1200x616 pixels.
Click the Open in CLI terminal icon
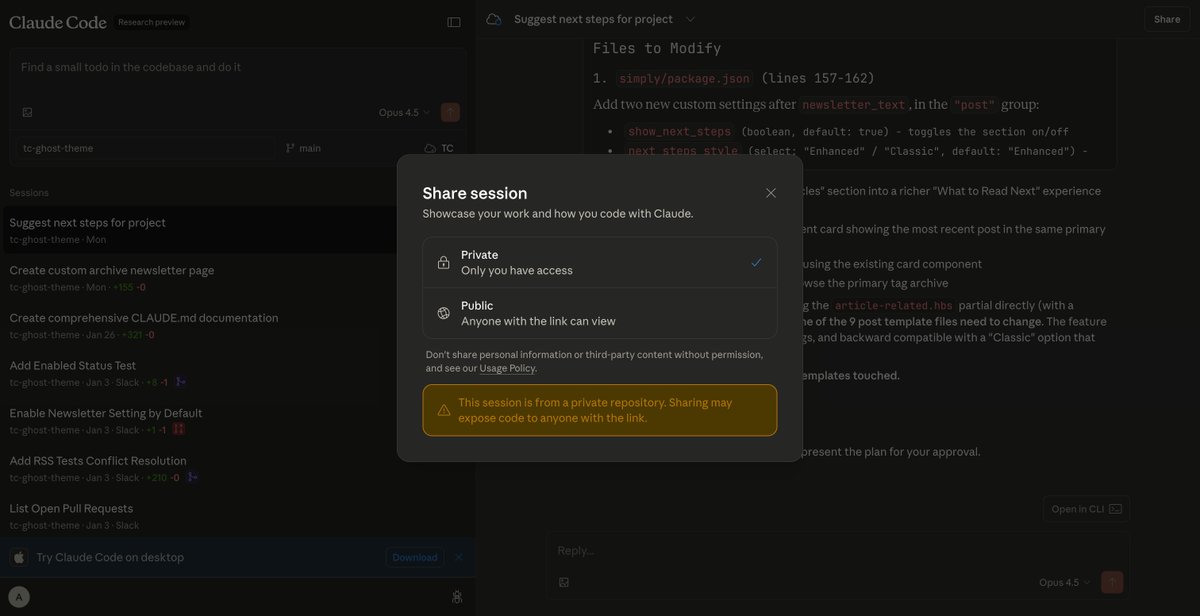[x=1114, y=508]
